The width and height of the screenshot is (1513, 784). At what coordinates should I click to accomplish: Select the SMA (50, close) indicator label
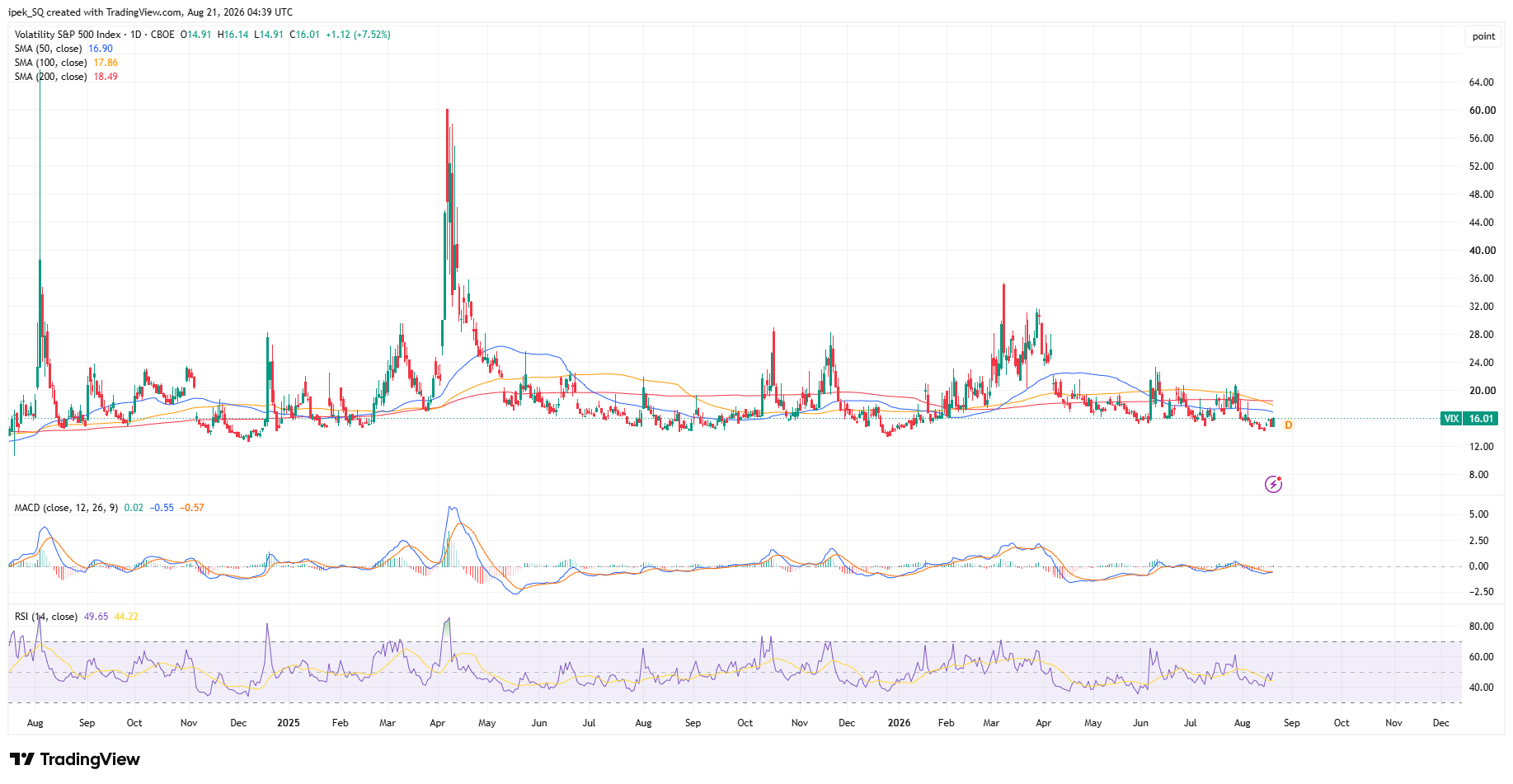click(49, 49)
